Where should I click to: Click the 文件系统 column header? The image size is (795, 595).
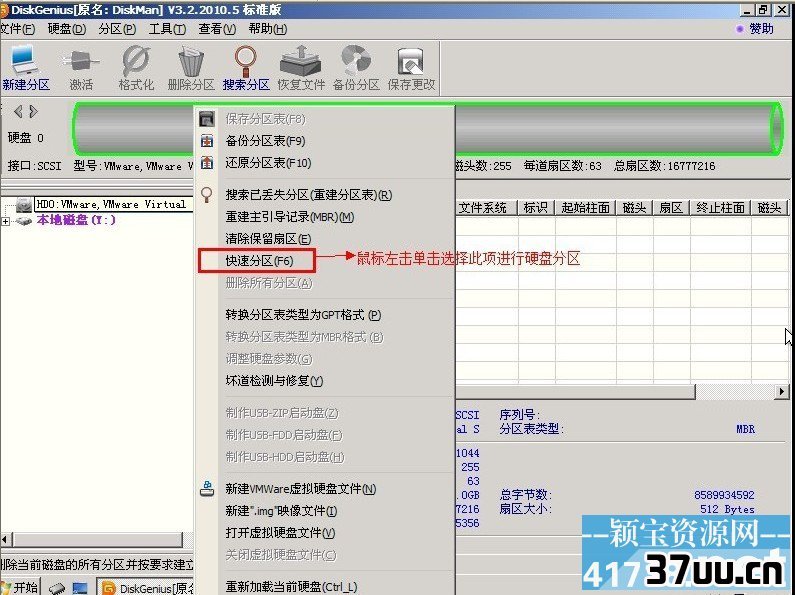(486, 207)
